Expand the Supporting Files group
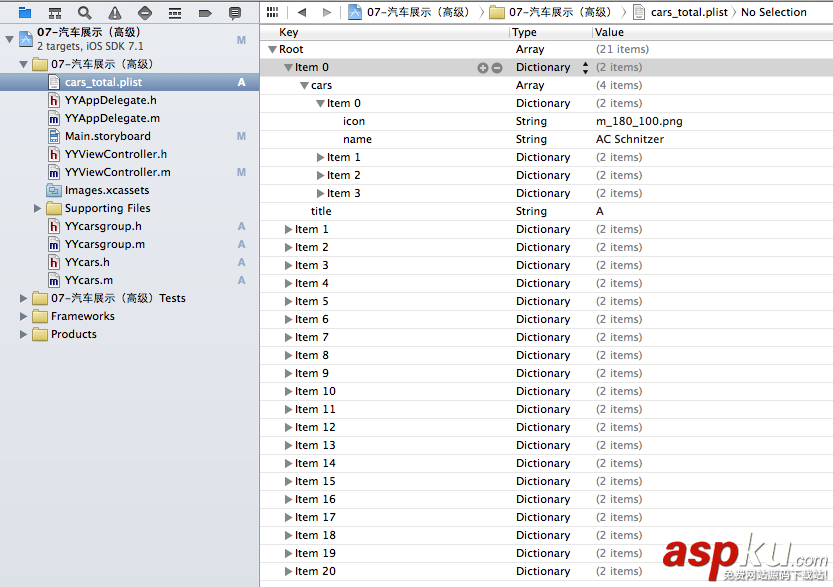 coord(37,208)
